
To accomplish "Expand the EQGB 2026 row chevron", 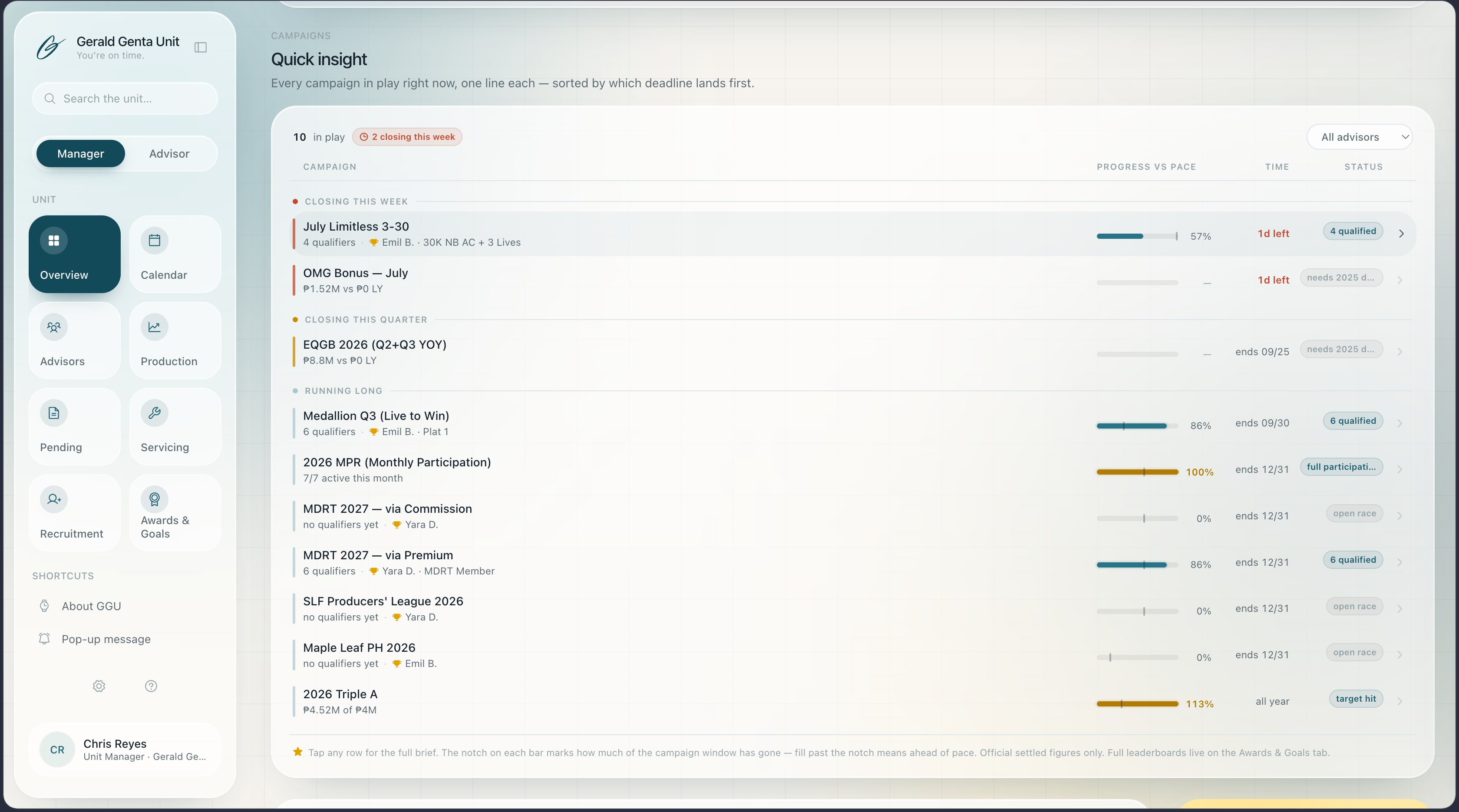I will coord(1400,352).
